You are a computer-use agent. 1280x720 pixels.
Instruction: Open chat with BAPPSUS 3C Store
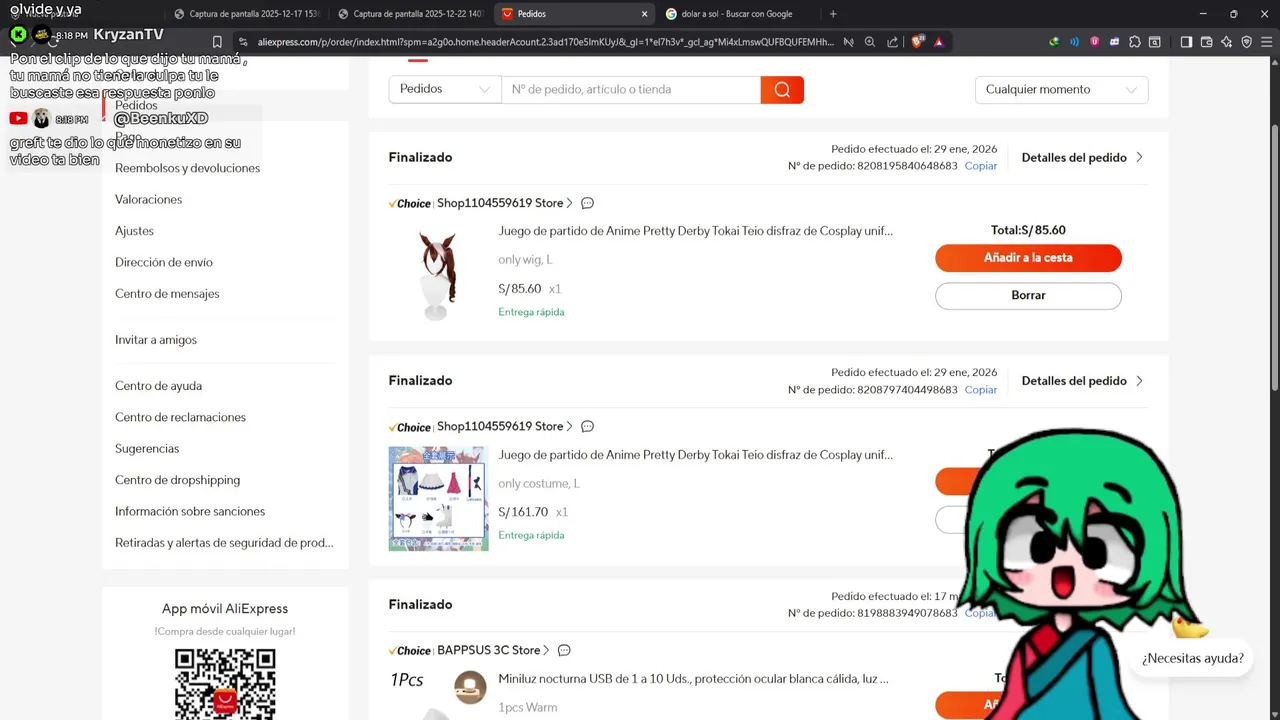(x=564, y=650)
